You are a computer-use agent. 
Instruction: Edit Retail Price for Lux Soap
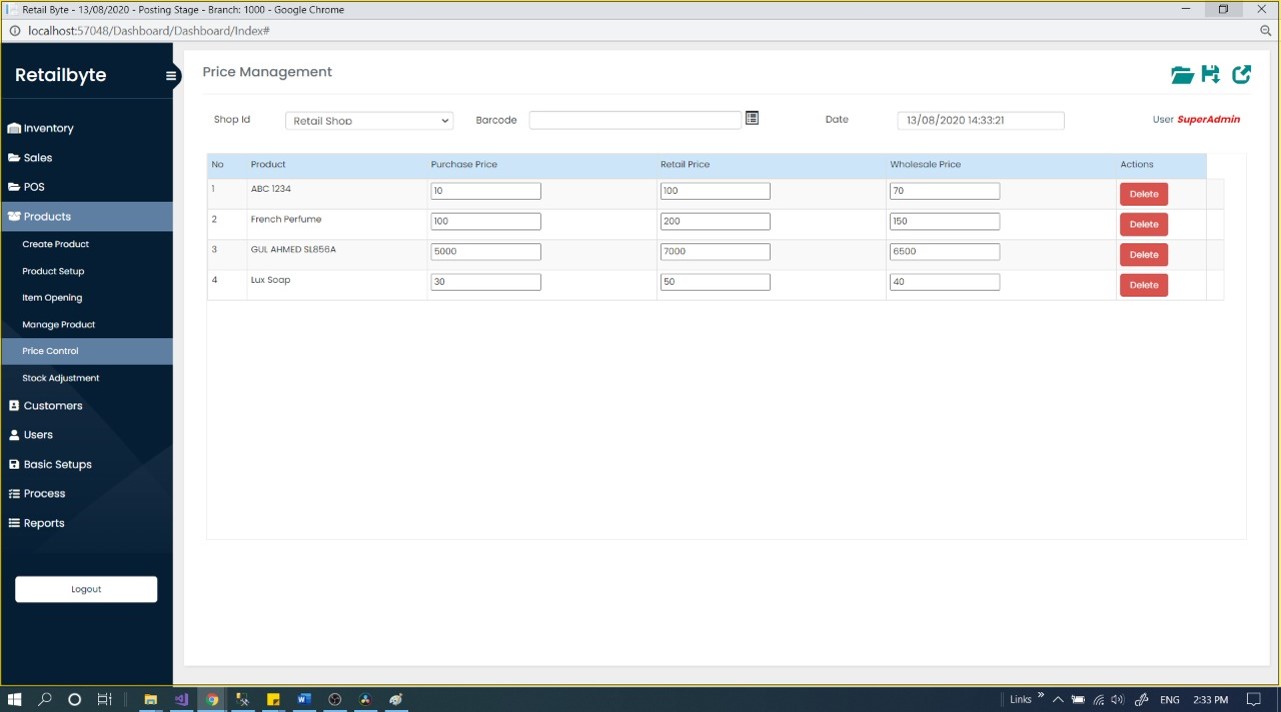click(715, 282)
